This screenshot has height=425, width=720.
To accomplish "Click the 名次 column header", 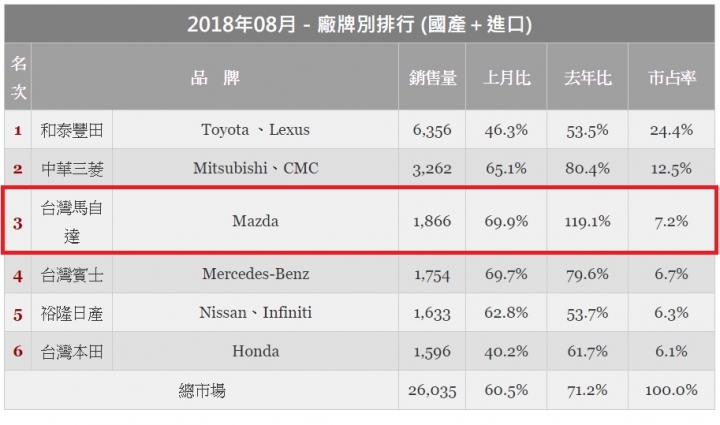I will [x=18, y=77].
